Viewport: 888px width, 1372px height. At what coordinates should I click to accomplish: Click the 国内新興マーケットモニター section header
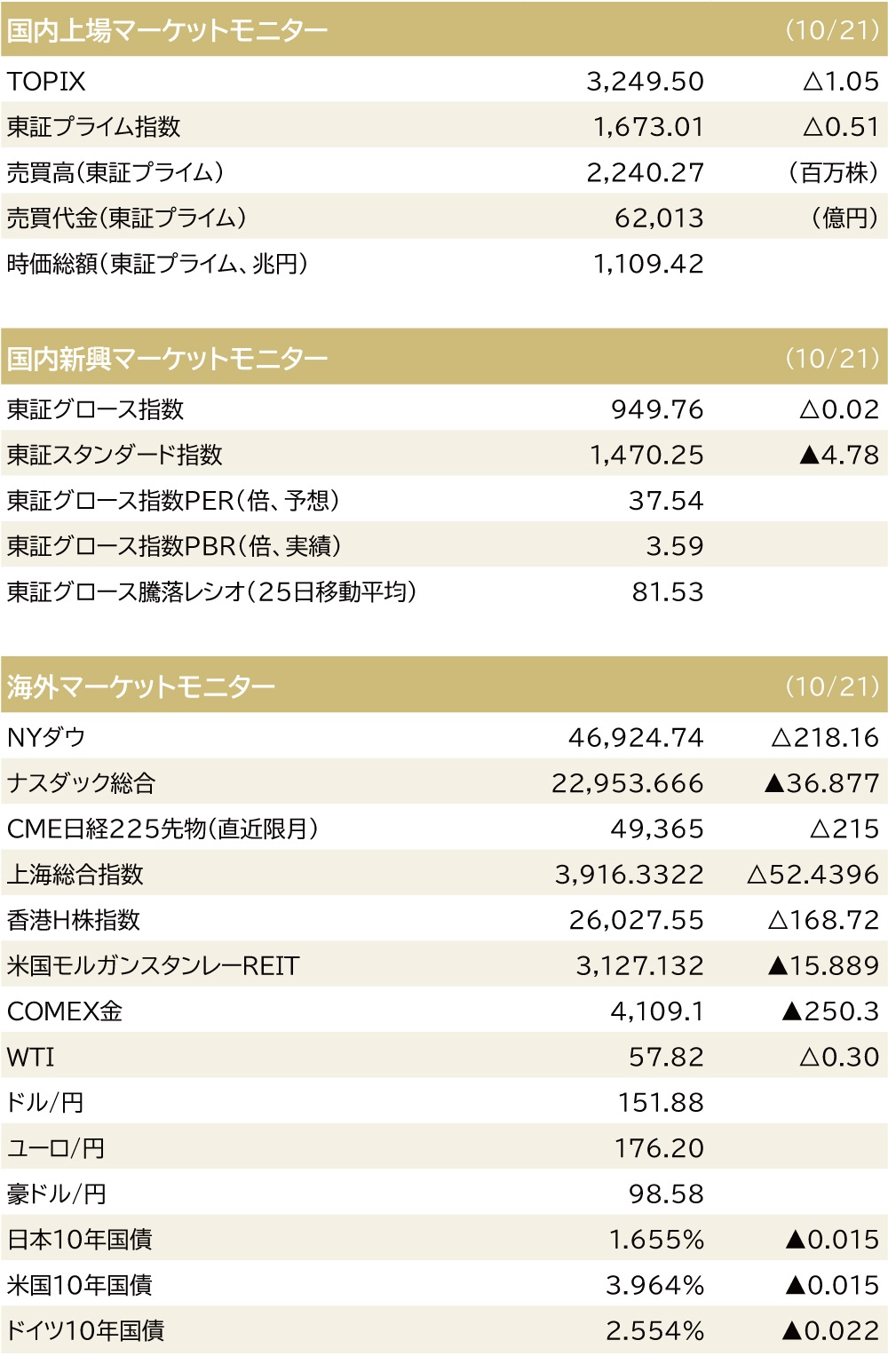(x=168, y=359)
